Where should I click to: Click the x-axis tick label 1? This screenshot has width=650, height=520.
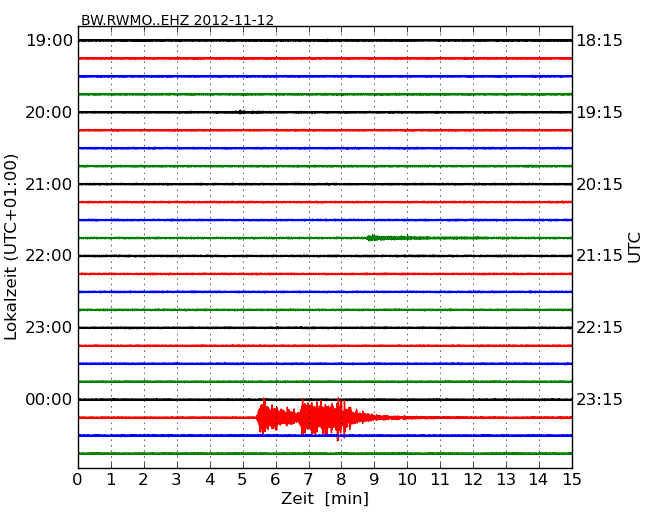coord(111,479)
